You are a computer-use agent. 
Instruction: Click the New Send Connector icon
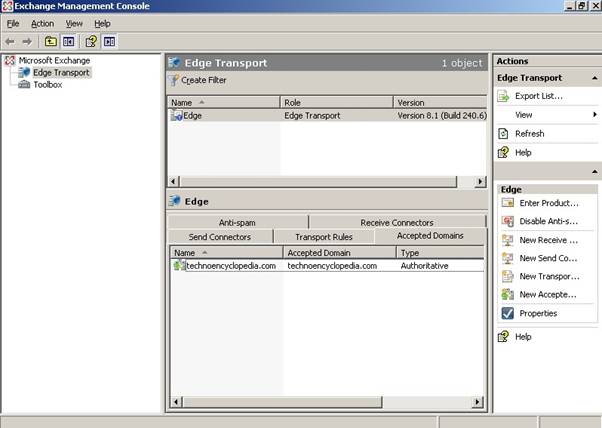(508, 258)
